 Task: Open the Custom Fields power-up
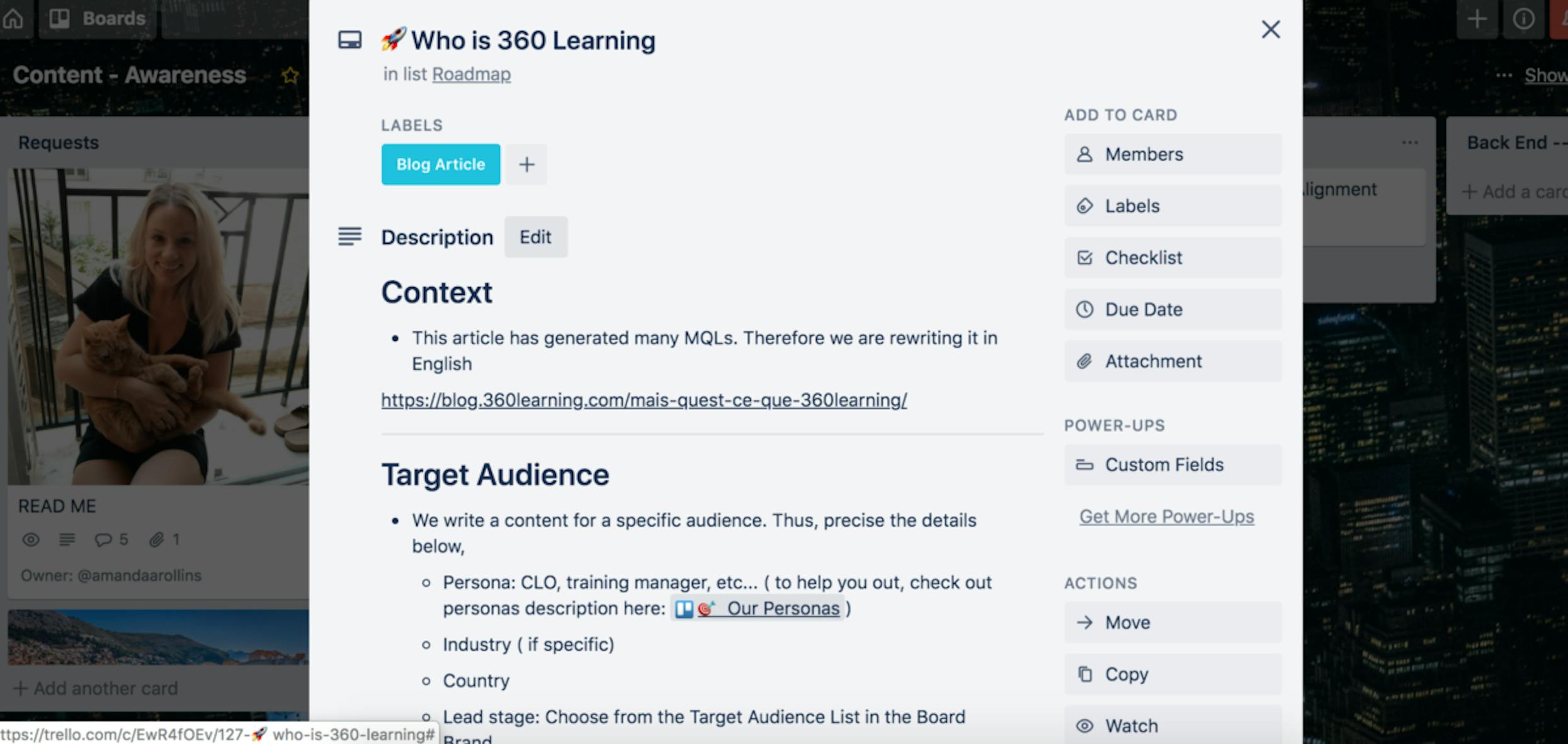[x=1173, y=465]
